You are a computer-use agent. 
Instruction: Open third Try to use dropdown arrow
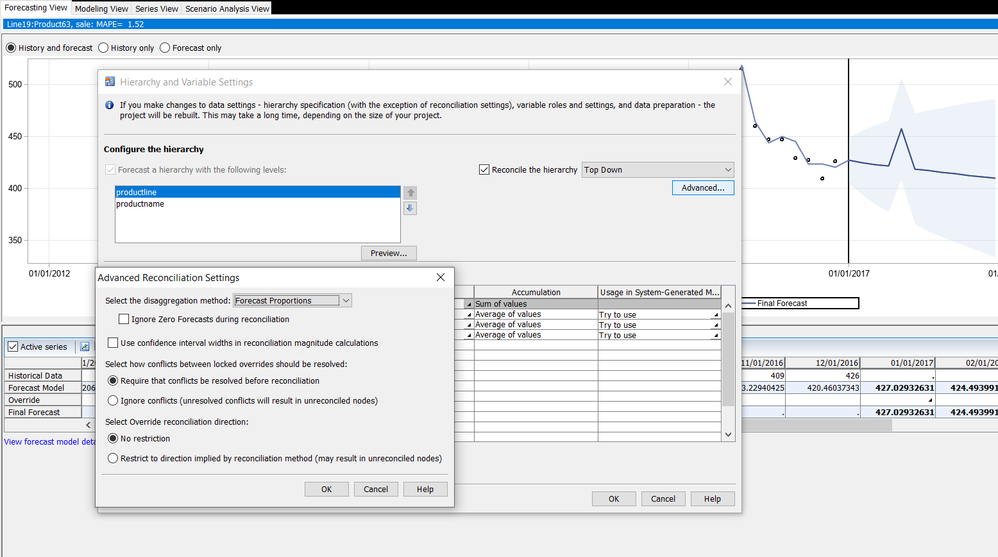715,335
